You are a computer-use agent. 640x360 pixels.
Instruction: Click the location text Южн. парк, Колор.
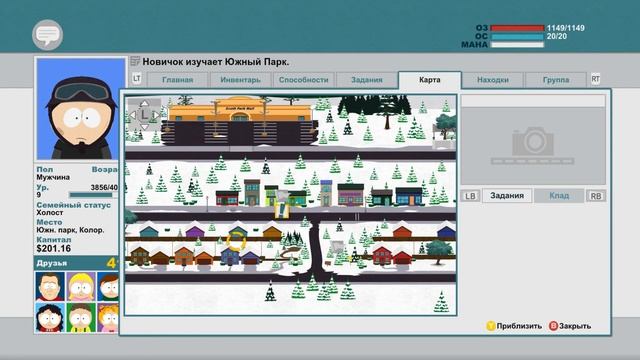(70, 230)
